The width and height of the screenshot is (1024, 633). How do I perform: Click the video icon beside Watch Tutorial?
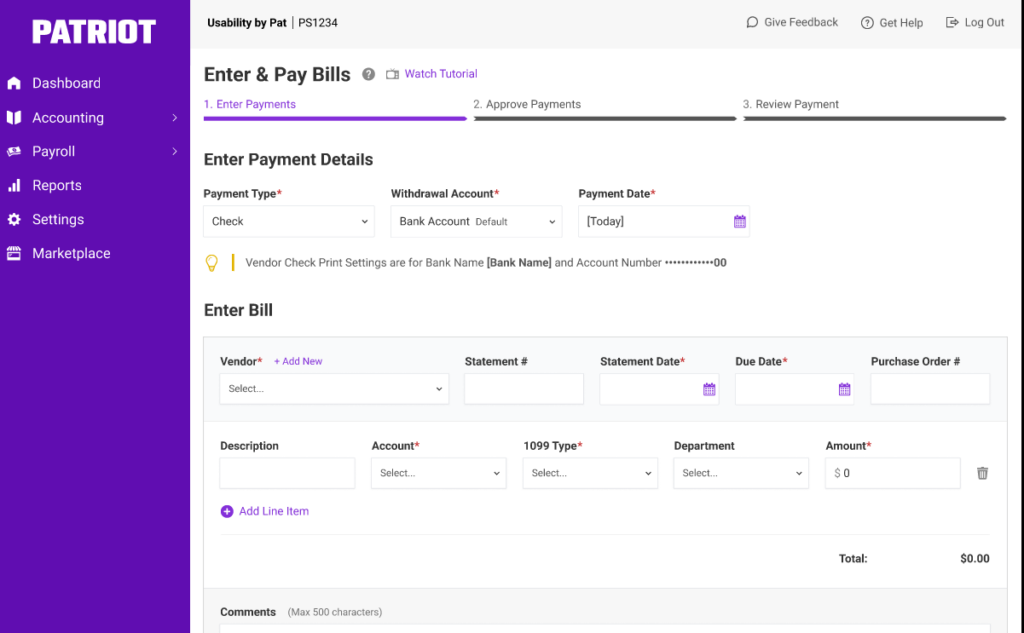(392, 74)
